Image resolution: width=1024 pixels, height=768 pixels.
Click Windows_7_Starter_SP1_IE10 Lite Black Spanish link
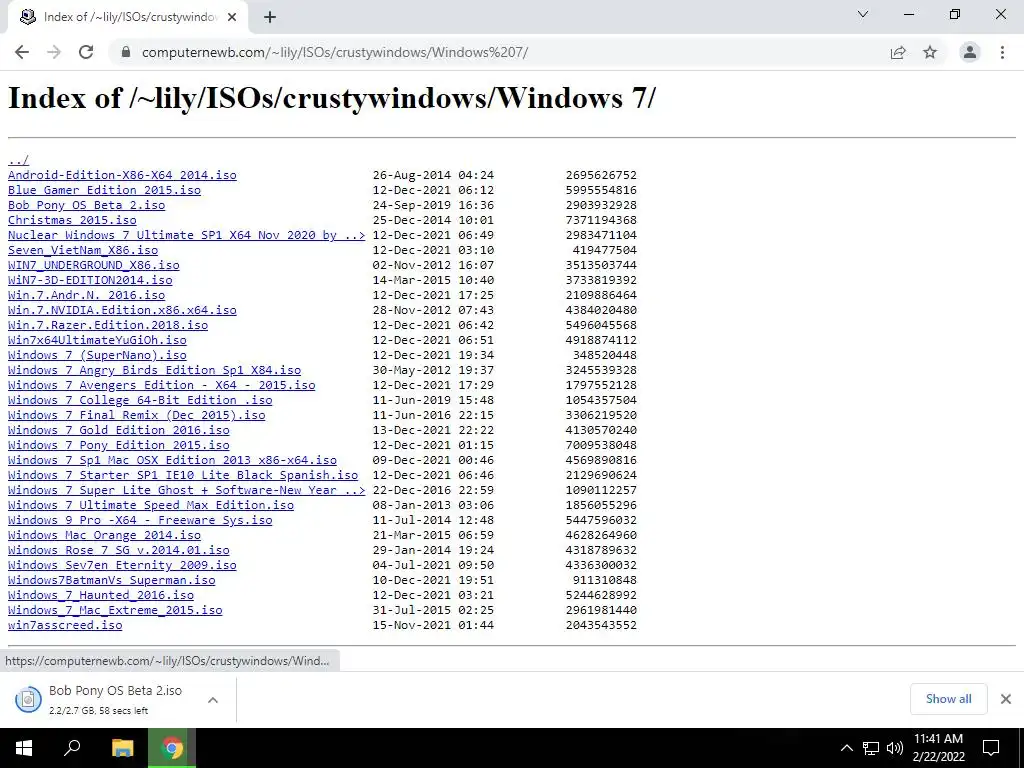coord(183,475)
